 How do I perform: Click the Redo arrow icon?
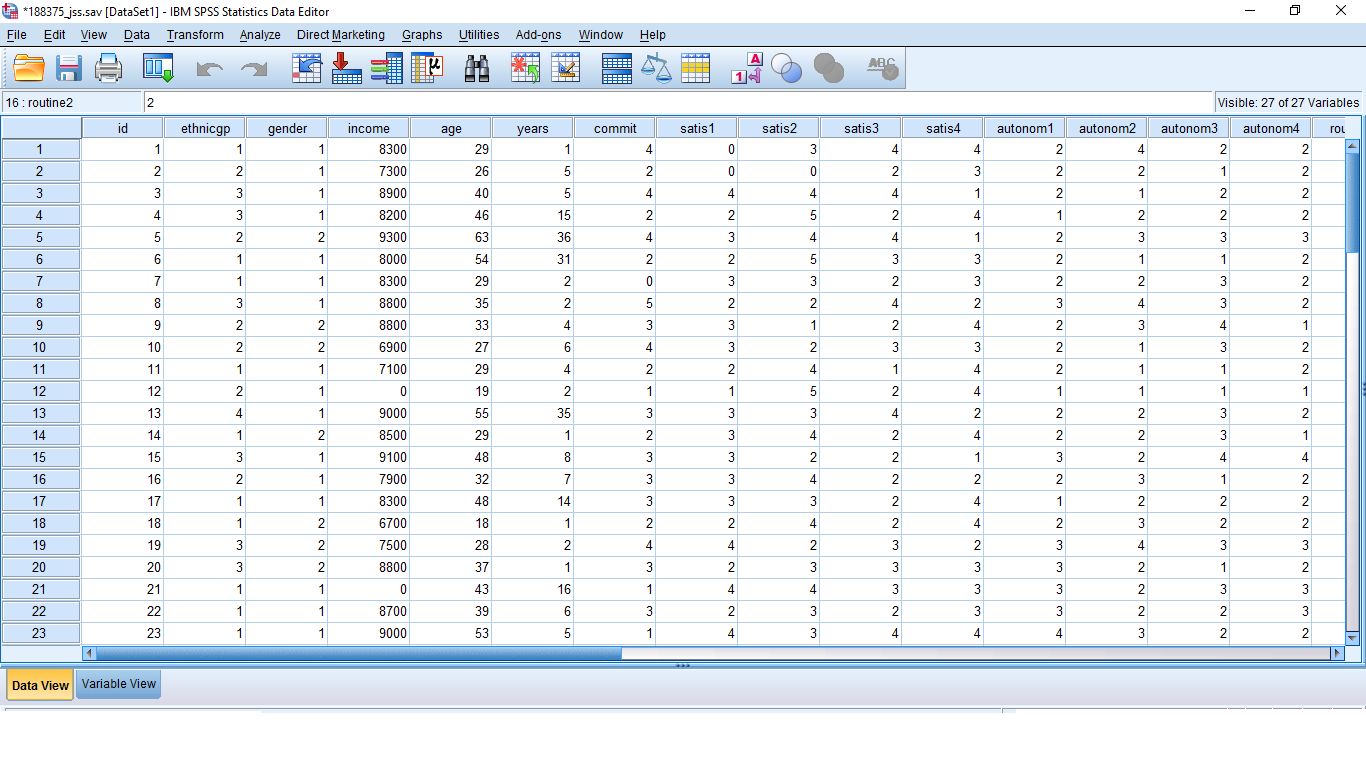[254, 69]
